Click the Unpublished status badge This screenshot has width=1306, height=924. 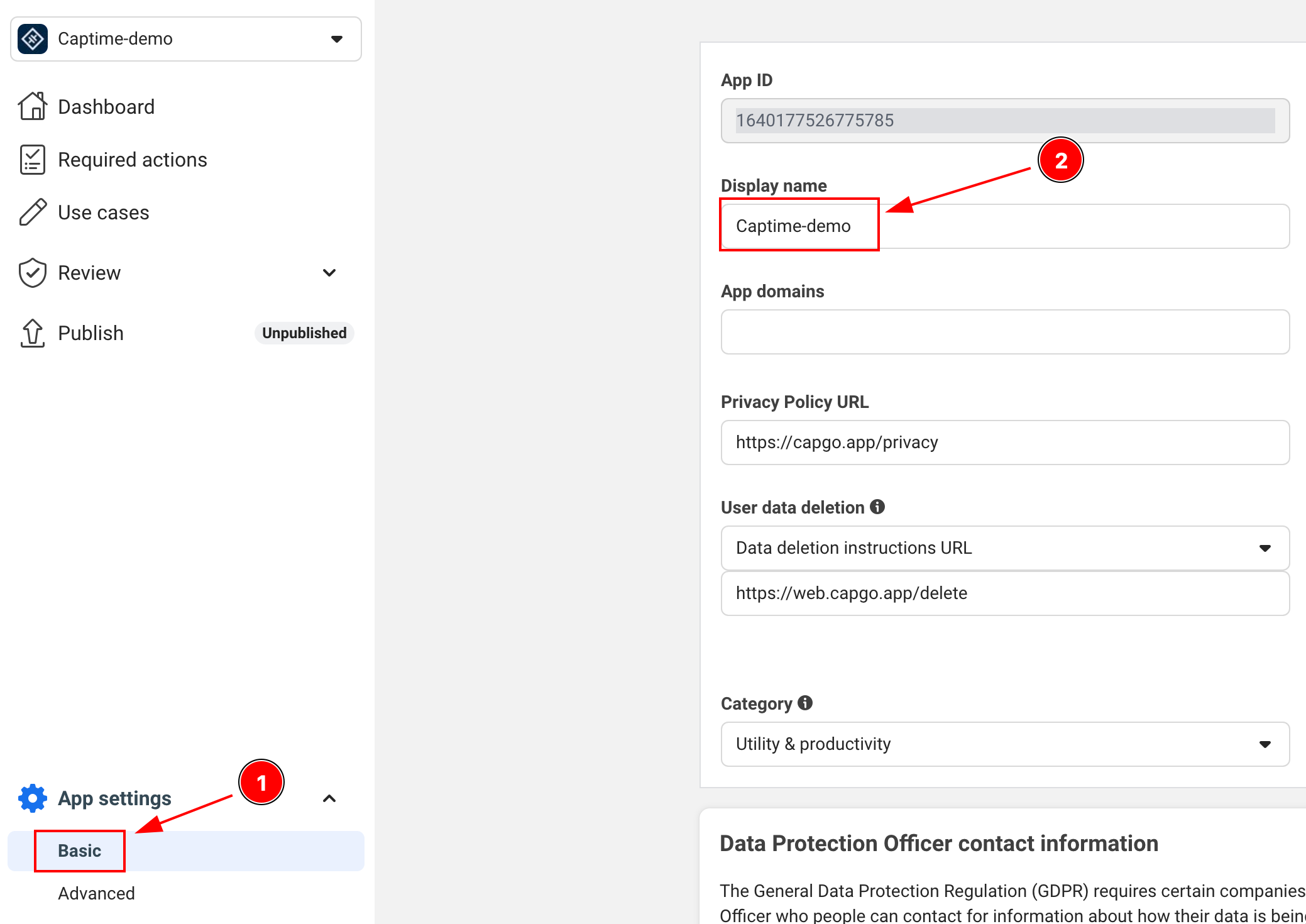click(x=304, y=333)
